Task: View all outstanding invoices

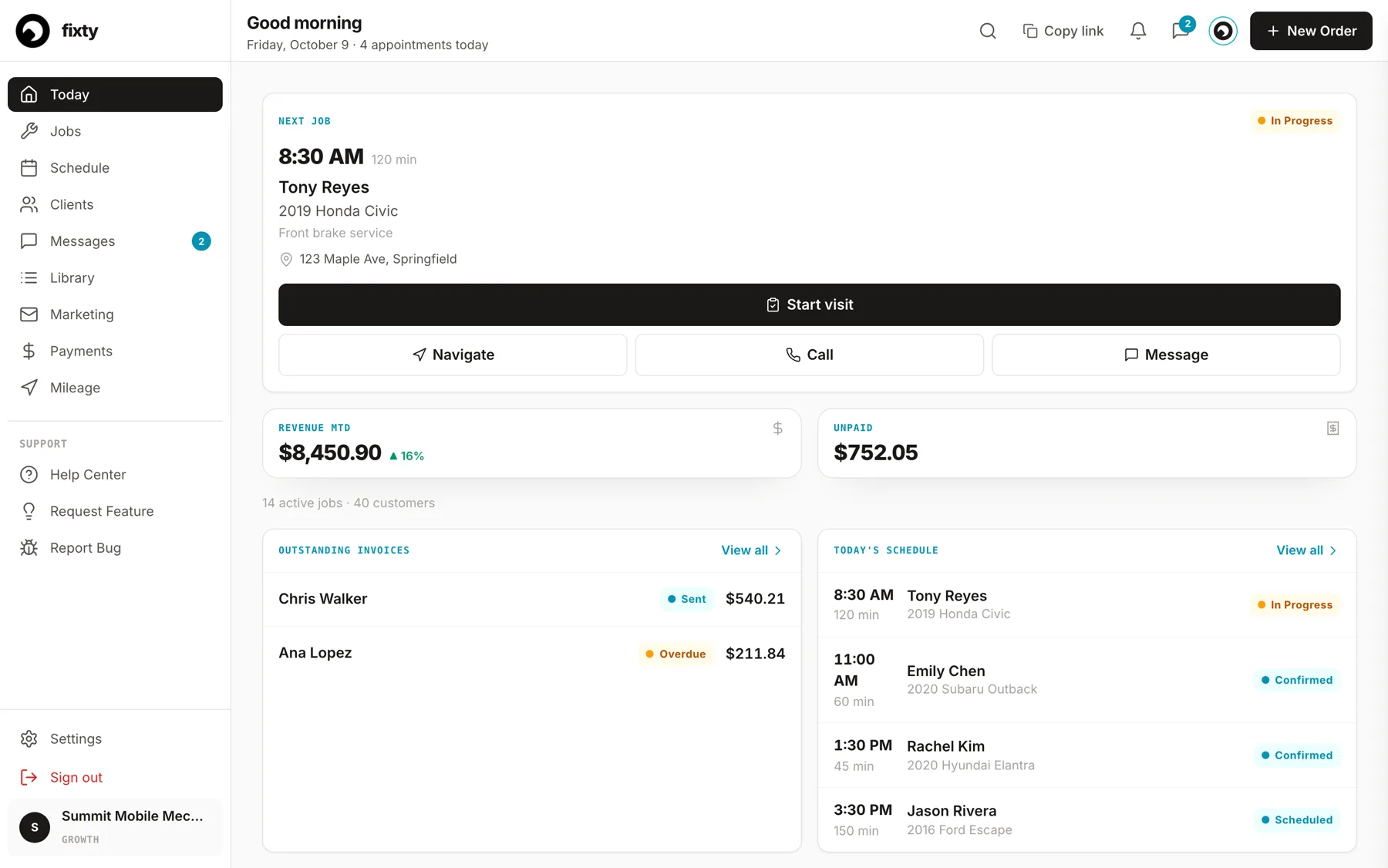Action: (752, 550)
